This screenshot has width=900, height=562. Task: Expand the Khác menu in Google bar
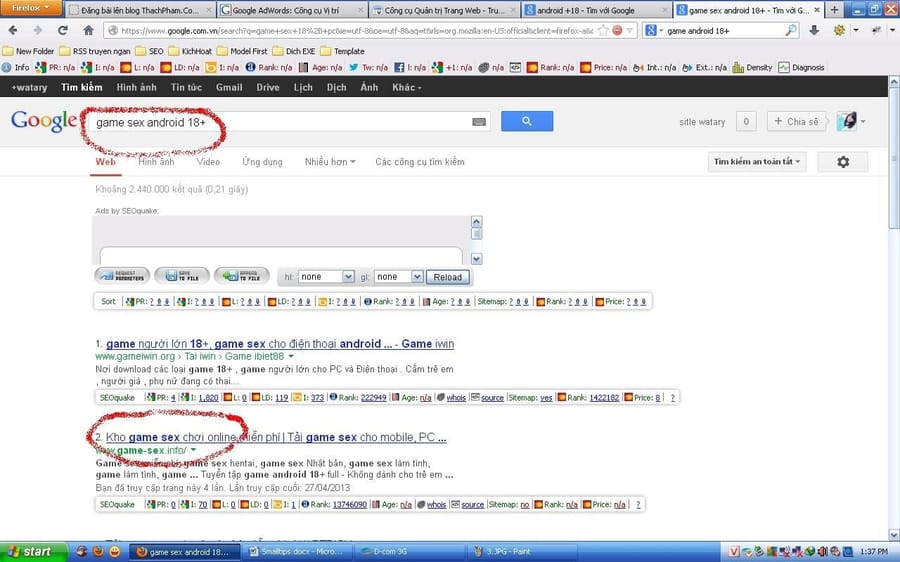407,87
